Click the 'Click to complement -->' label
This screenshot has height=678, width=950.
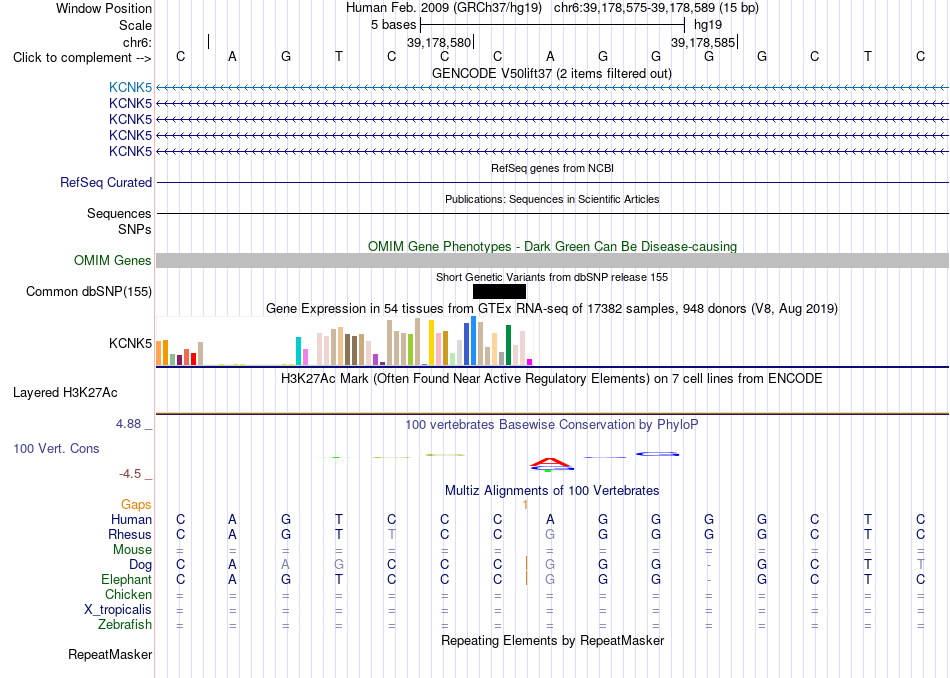(82, 58)
